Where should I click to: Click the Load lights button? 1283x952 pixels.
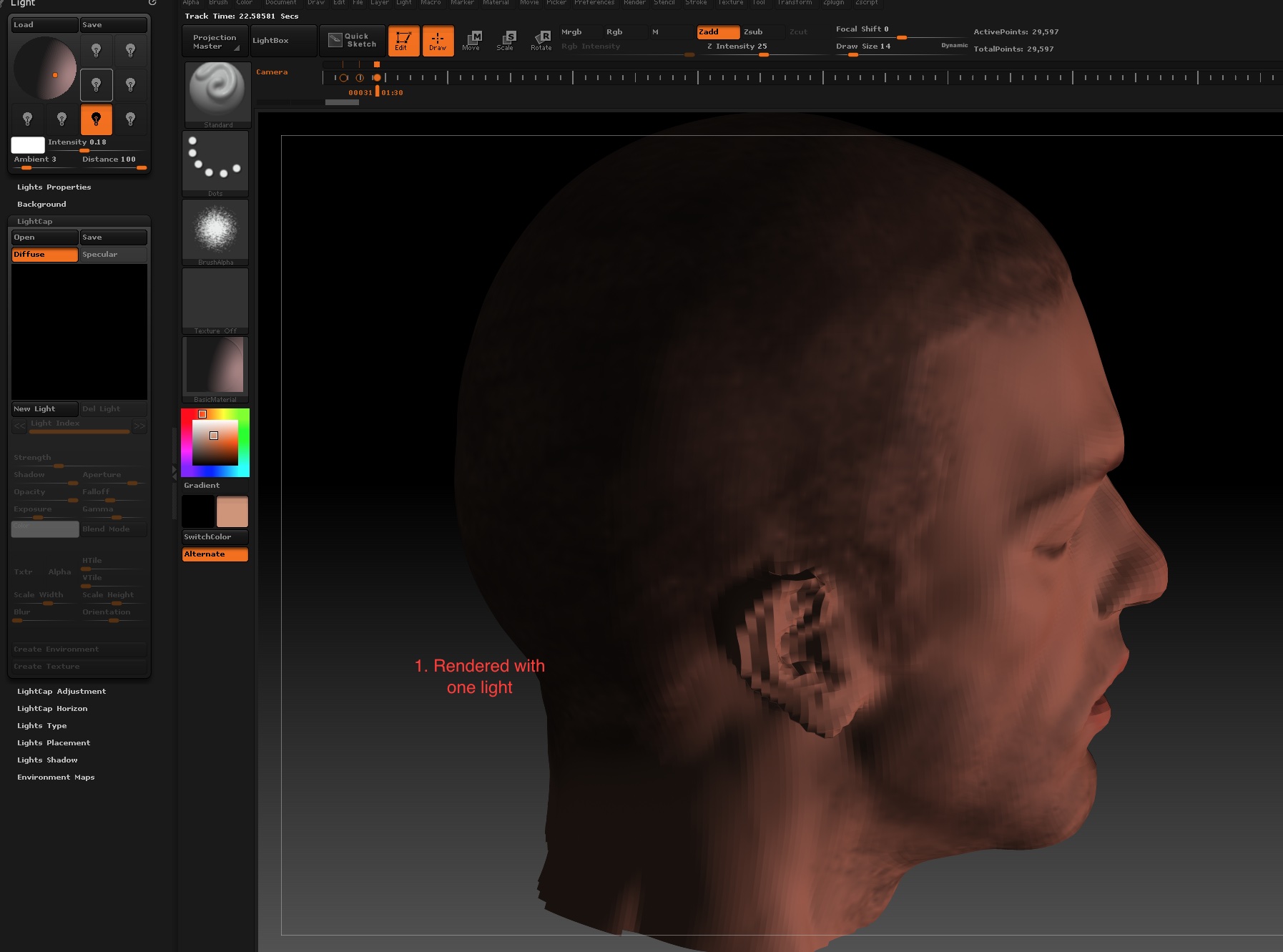[x=44, y=25]
